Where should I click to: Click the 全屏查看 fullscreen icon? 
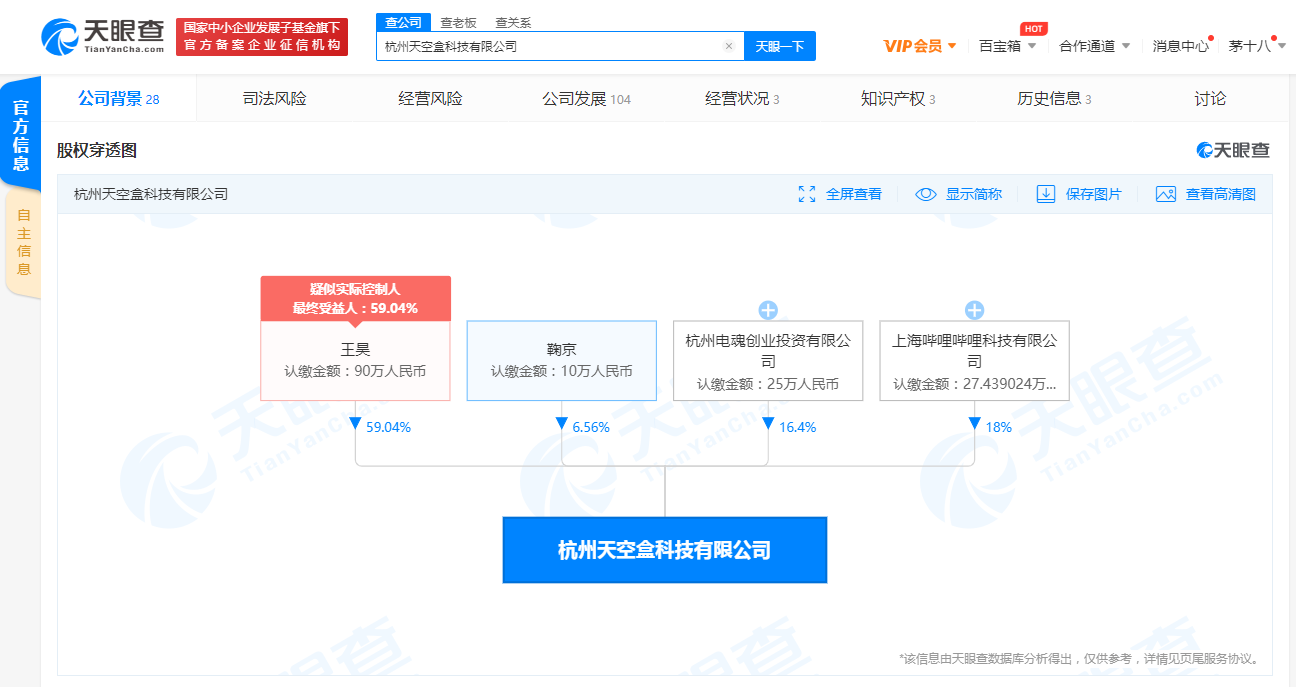click(x=808, y=193)
